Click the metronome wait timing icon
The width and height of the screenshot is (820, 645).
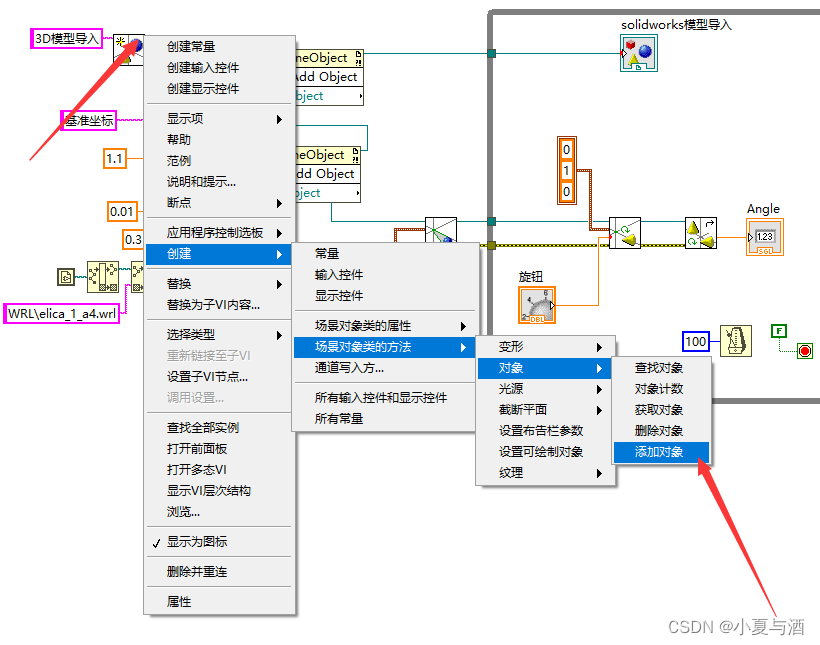735,340
